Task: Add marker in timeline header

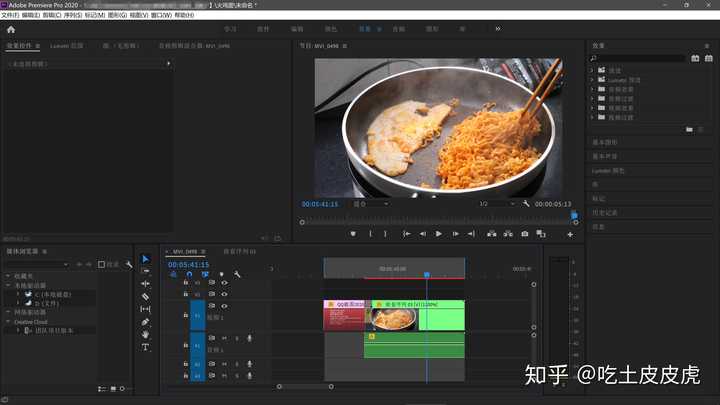Action: click(221, 274)
